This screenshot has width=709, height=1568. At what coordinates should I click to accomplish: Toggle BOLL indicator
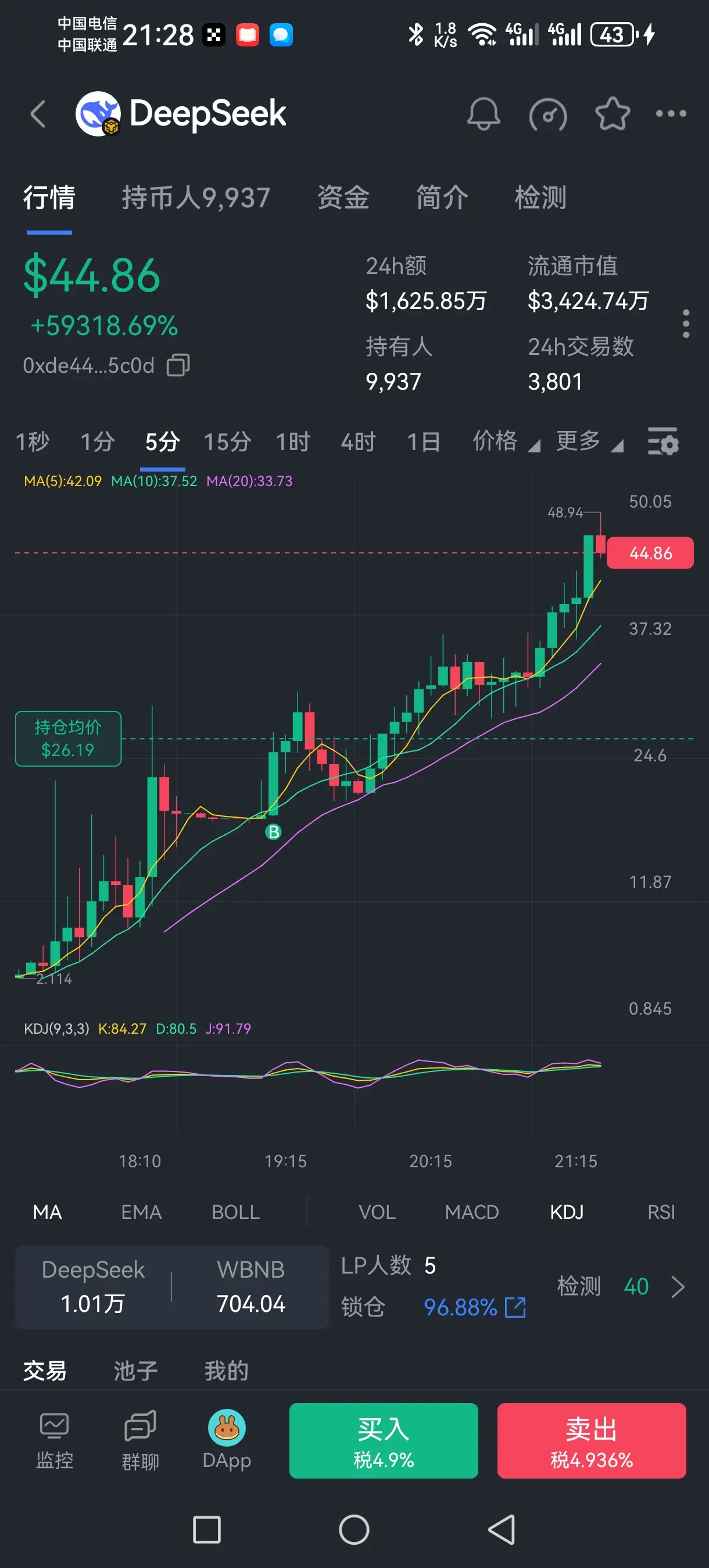tap(236, 1212)
